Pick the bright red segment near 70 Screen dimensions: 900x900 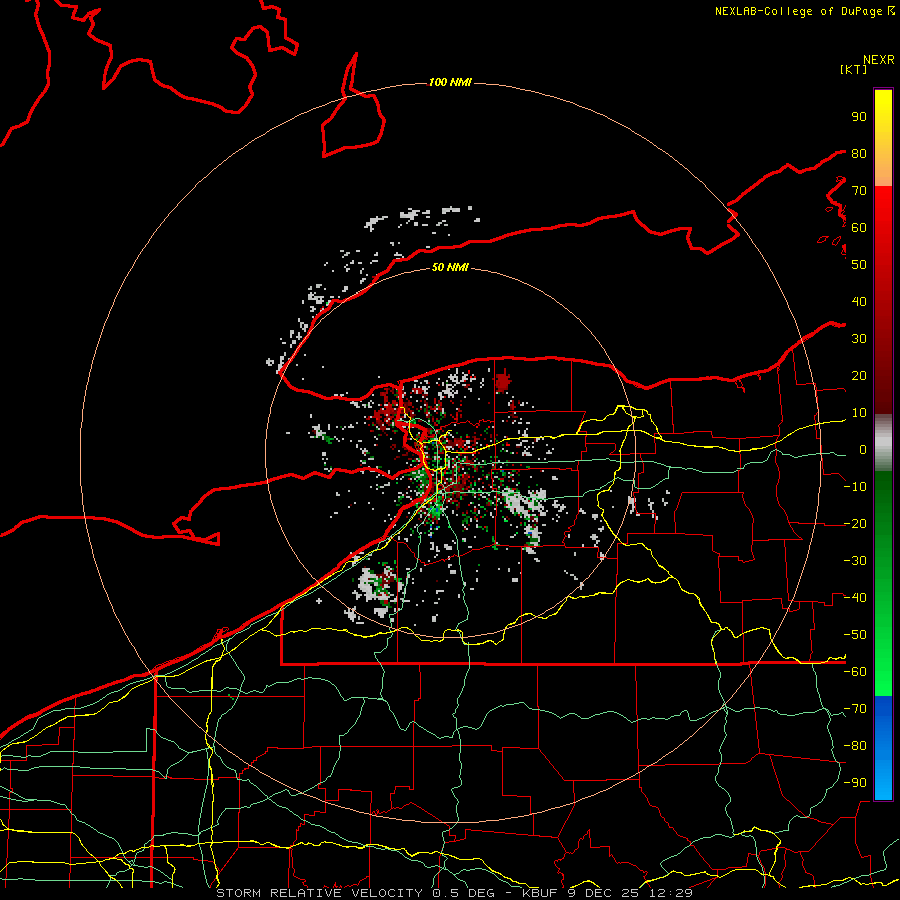pyautogui.click(x=883, y=198)
